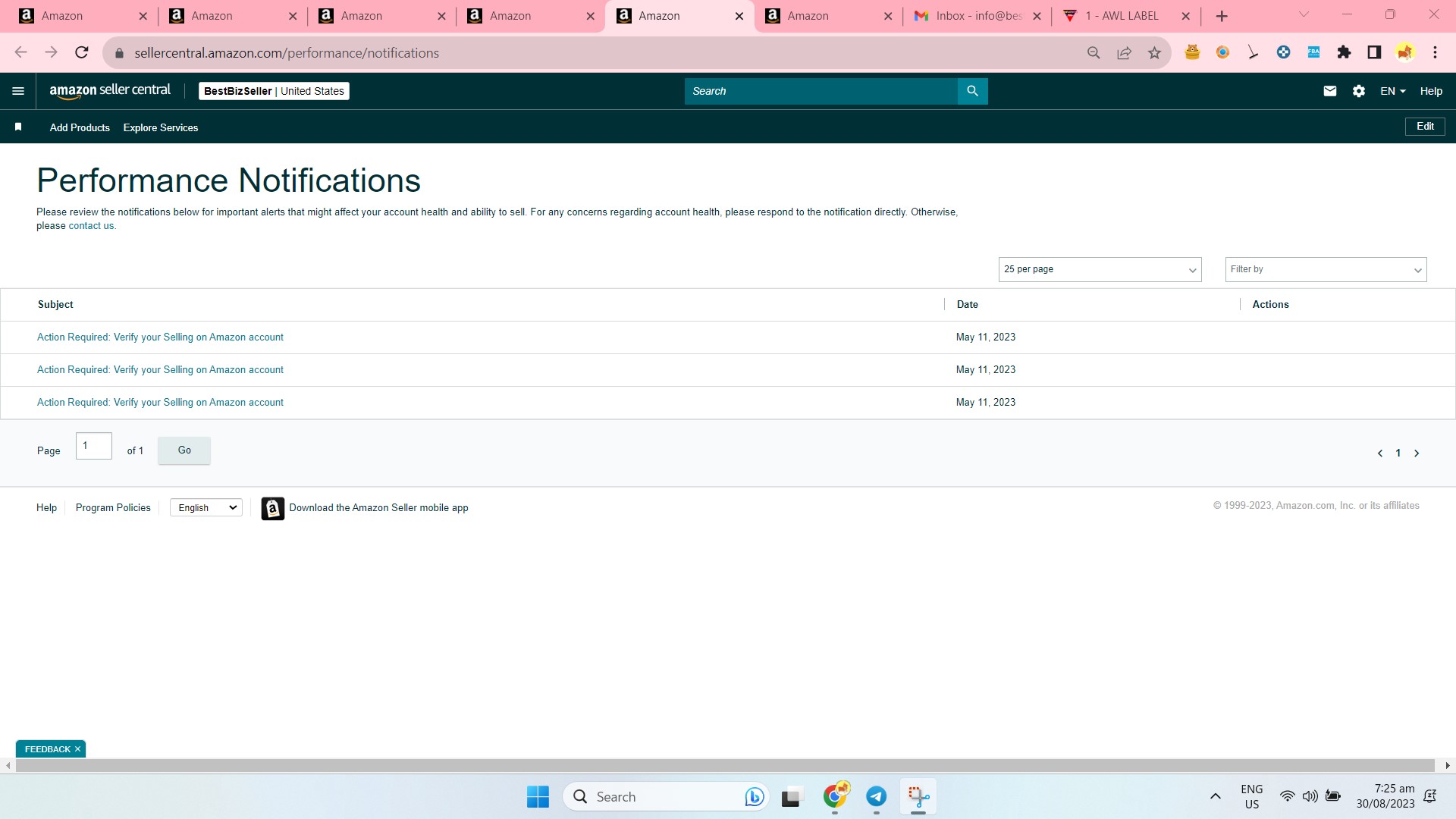Open the Filter by dropdown
Viewport: 1456px width, 819px height.
pos(1326,269)
